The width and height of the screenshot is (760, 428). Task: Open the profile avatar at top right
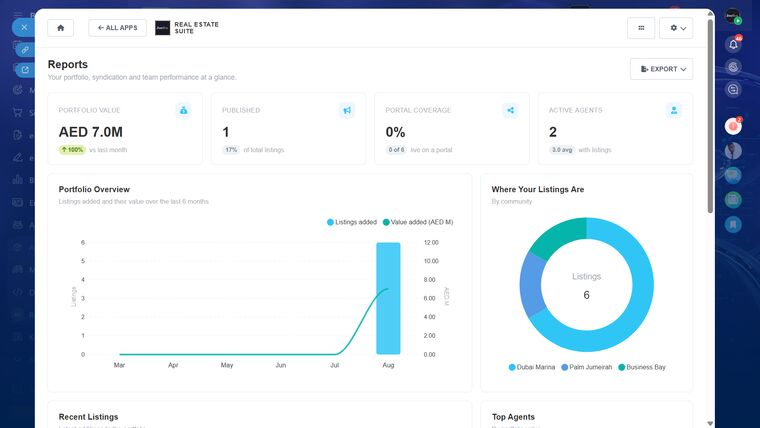[733, 16]
